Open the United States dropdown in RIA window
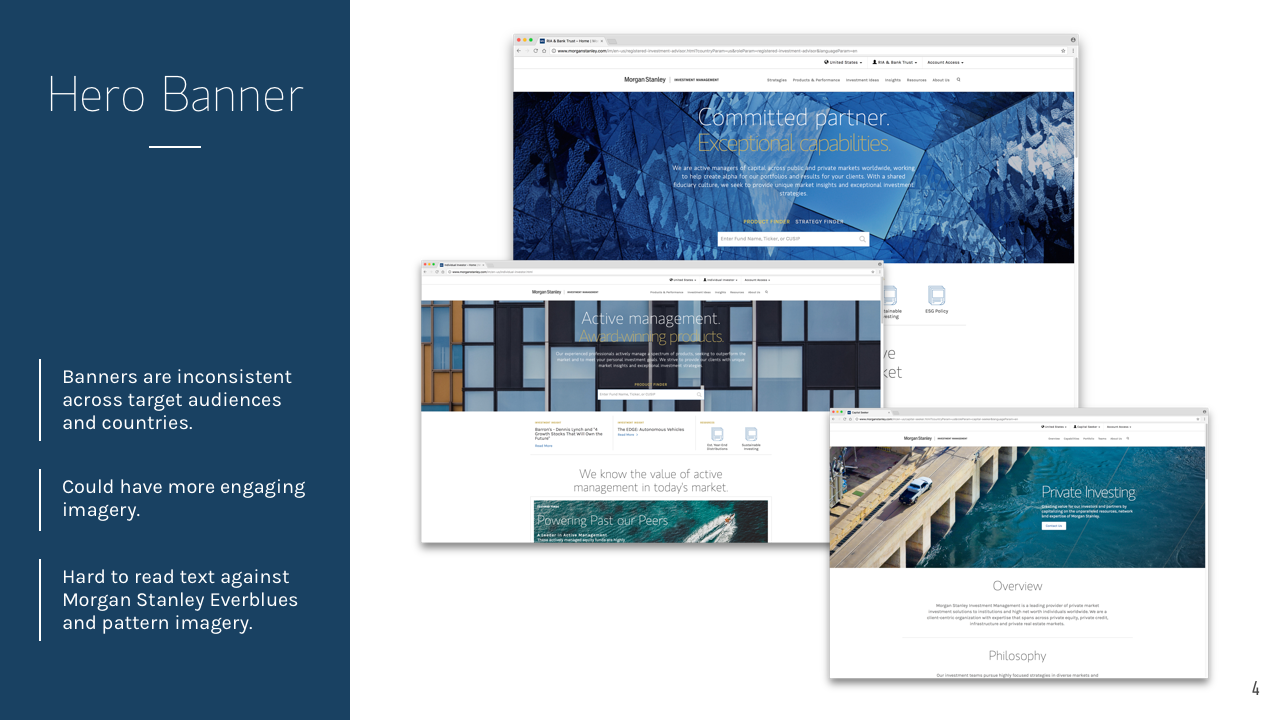Image resolution: width=1280 pixels, height=720 pixels. pyautogui.click(x=844, y=62)
